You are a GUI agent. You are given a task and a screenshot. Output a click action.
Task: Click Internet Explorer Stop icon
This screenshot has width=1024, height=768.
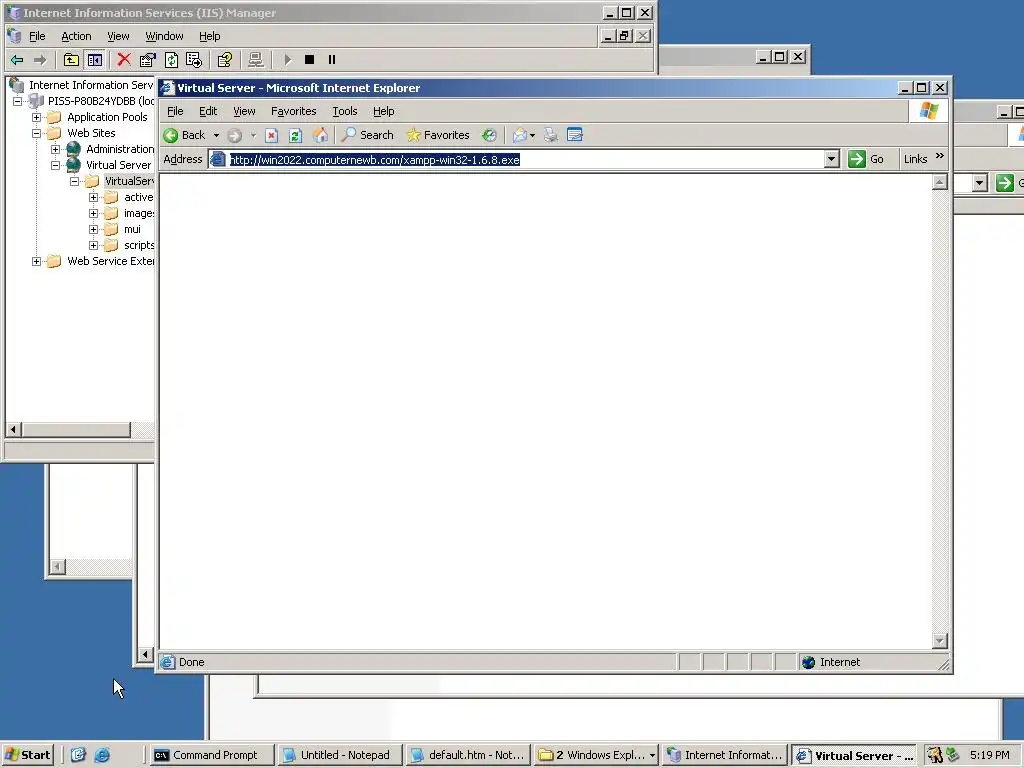point(272,136)
